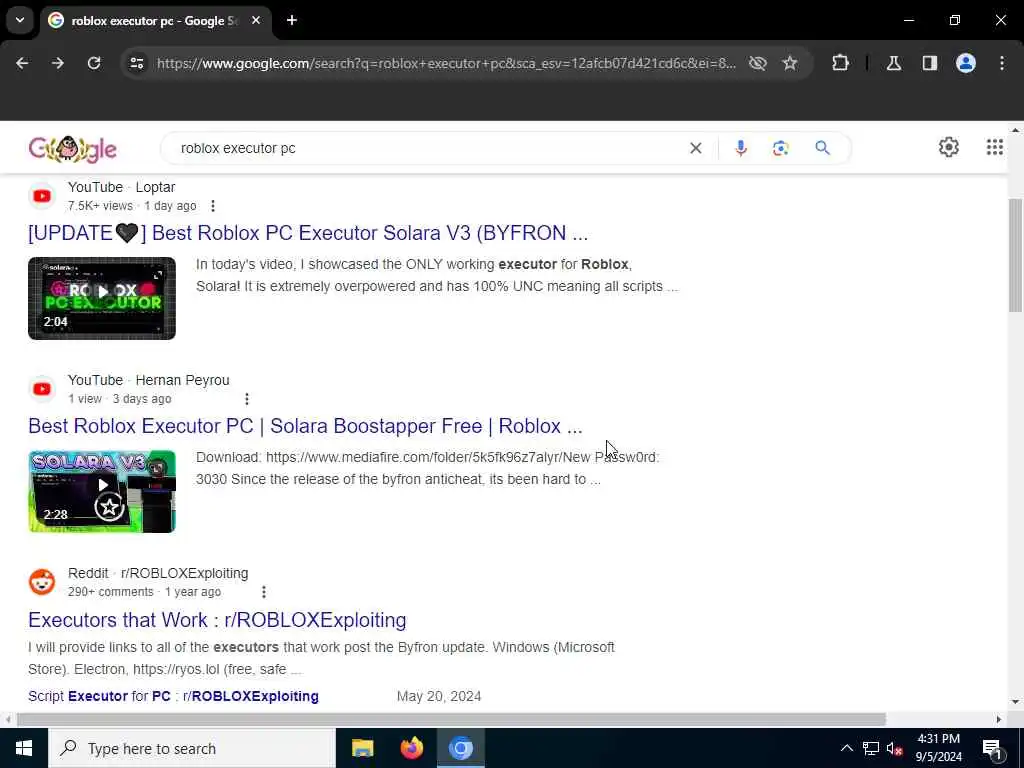The width and height of the screenshot is (1024, 768).
Task: Toggle the browser side panel
Action: pyautogui.click(x=930, y=63)
